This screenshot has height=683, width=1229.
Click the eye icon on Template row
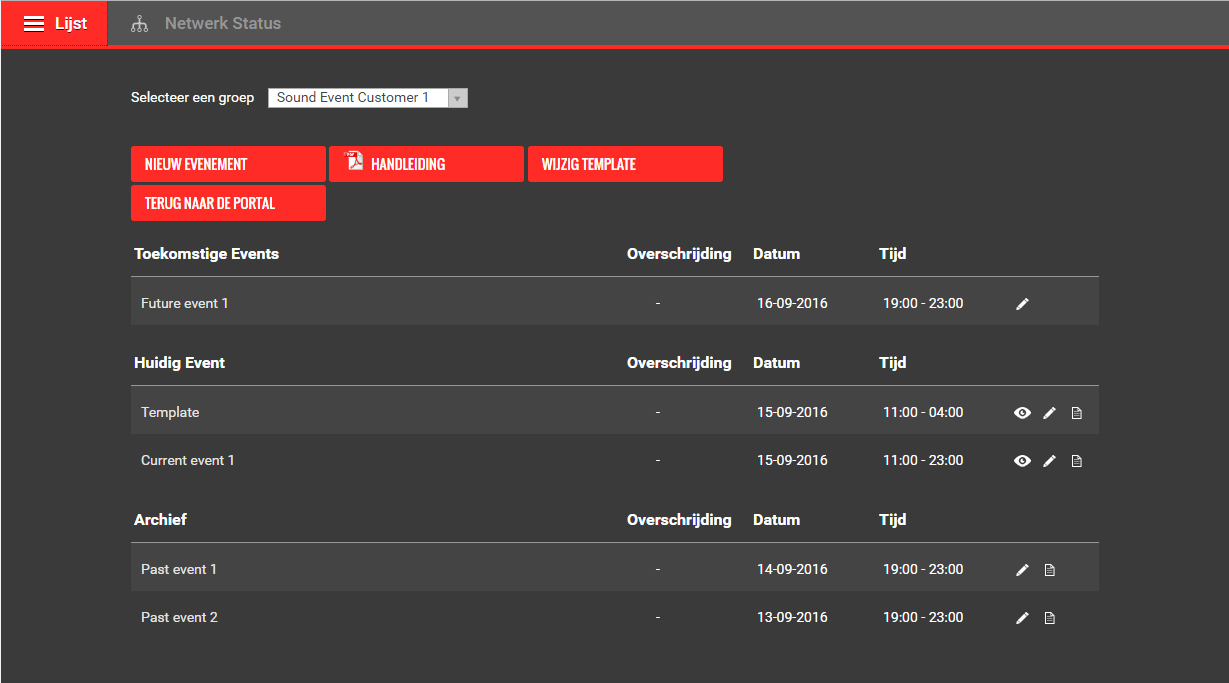1022,413
